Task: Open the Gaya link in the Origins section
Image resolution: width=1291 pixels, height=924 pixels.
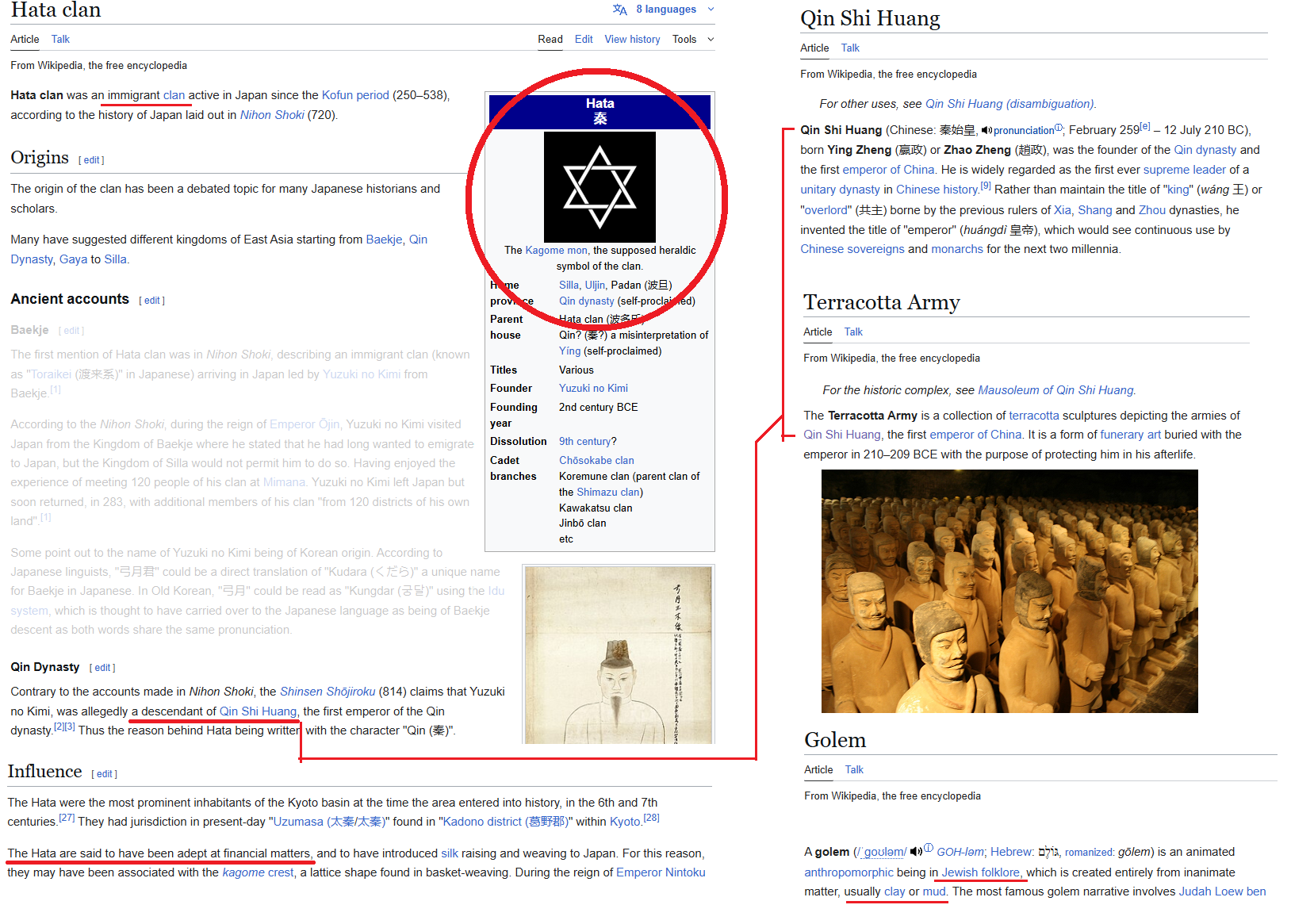Action: pos(73,259)
